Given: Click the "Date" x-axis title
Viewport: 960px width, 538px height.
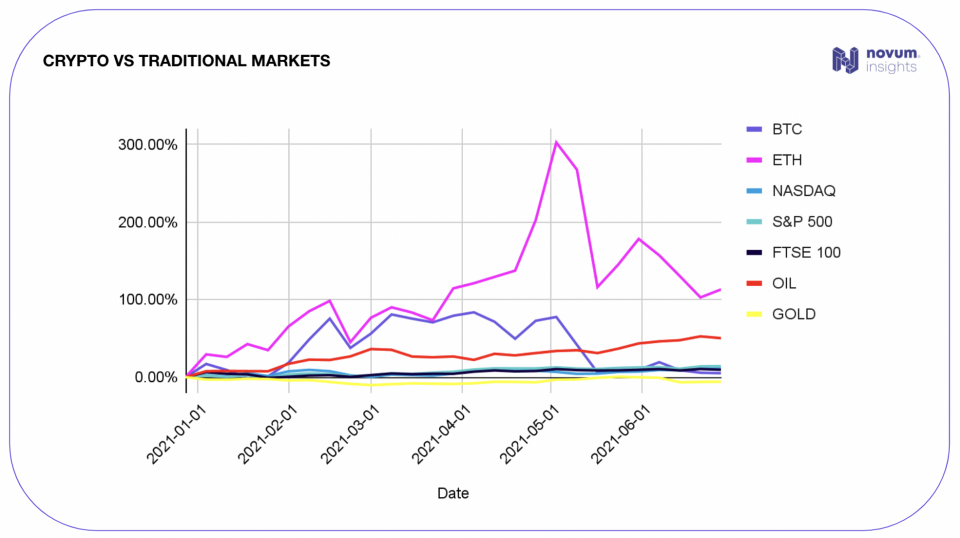Looking at the screenshot, I should 452,493.
